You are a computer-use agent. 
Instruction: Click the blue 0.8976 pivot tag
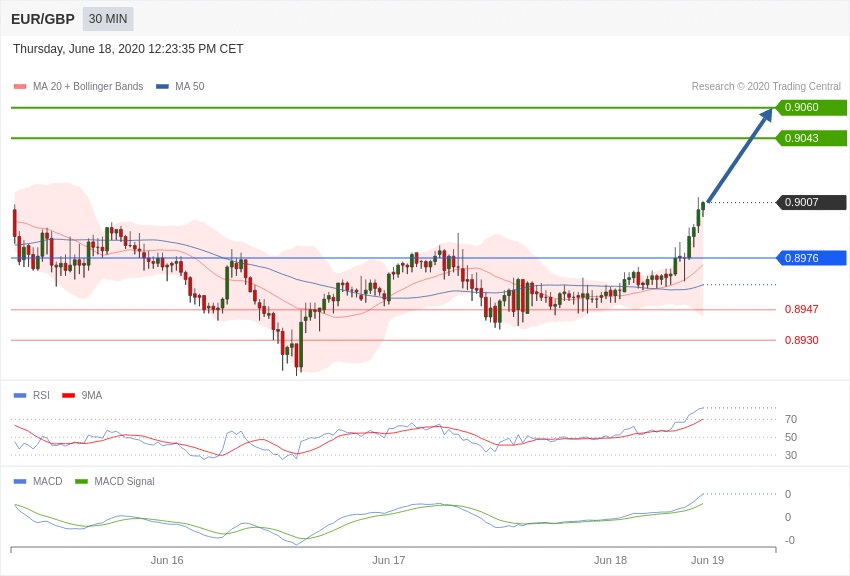812,258
